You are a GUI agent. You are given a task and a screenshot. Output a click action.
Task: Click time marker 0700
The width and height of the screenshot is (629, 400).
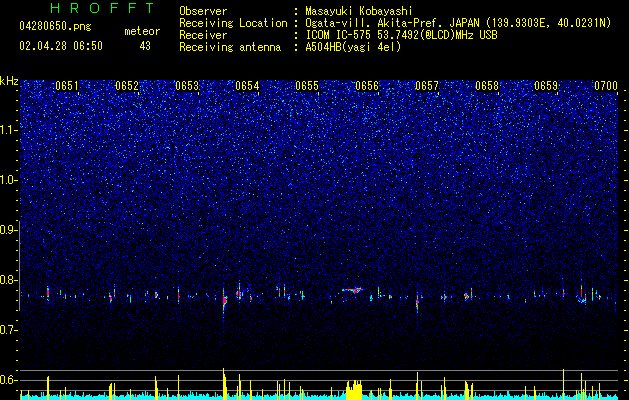tap(606, 86)
